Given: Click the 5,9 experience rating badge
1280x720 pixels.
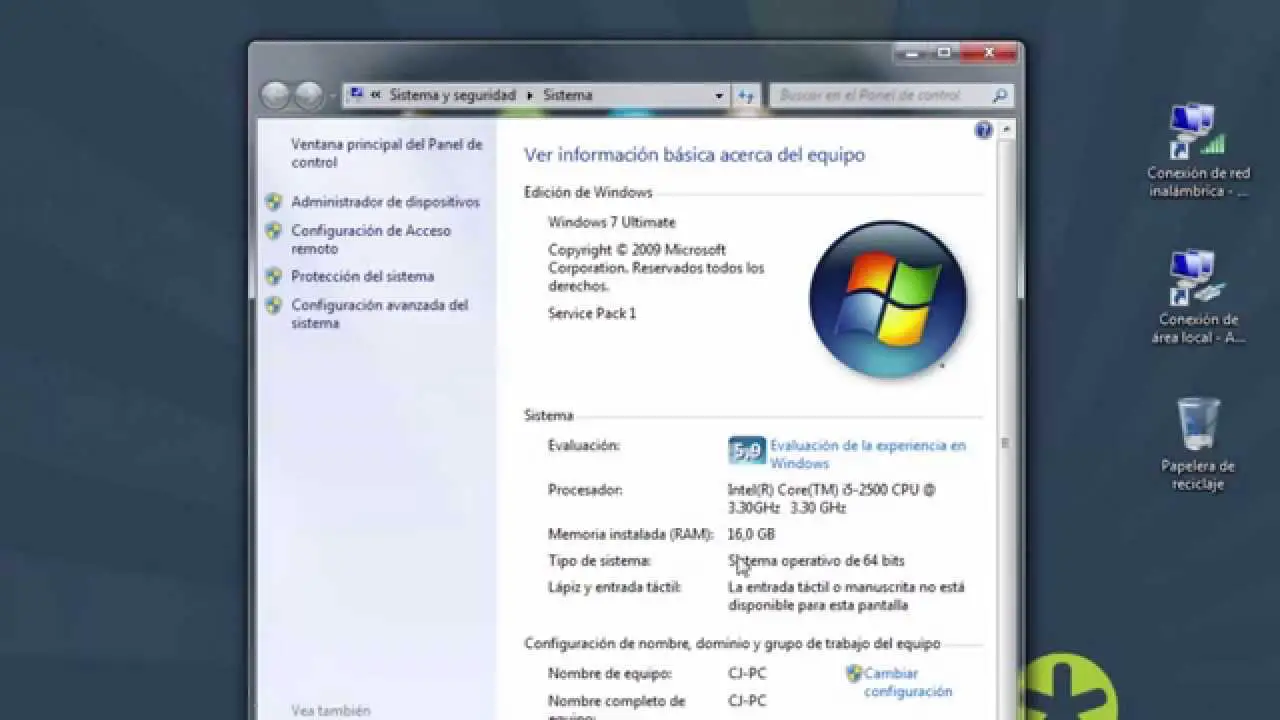Looking at the screenshot, I should pyautogui.click(x=747, y=451).
